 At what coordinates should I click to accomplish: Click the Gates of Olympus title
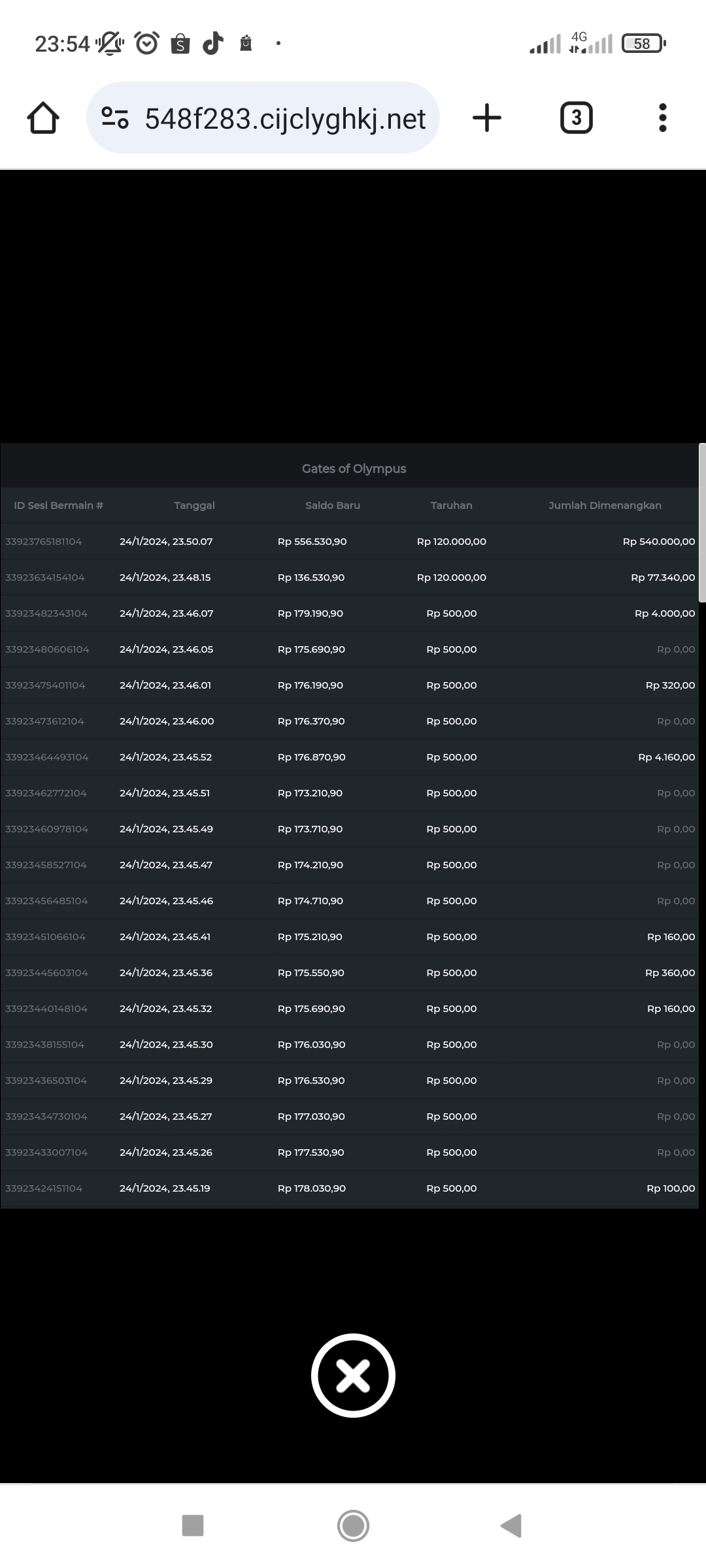pyautogui.click(x=354, y=468)
